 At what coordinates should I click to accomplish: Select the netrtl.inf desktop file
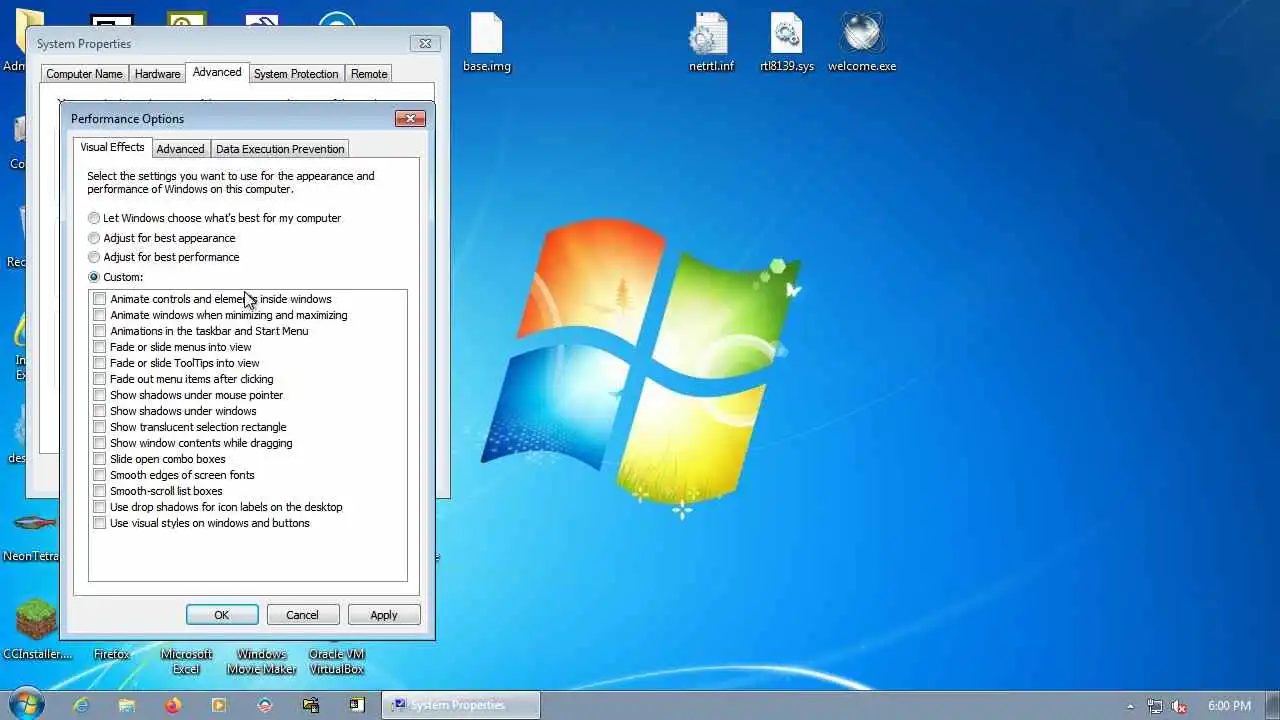click(x=711, y=43)
